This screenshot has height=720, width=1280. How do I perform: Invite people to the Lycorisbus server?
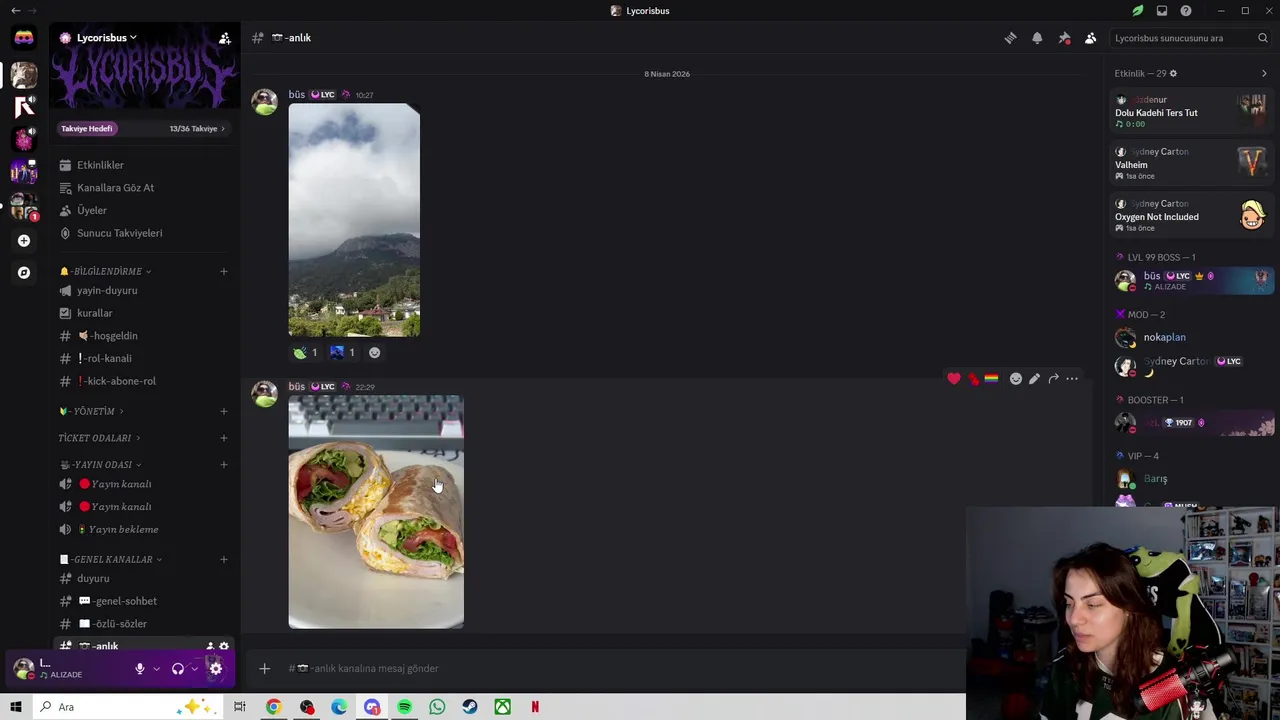(225, 38)
